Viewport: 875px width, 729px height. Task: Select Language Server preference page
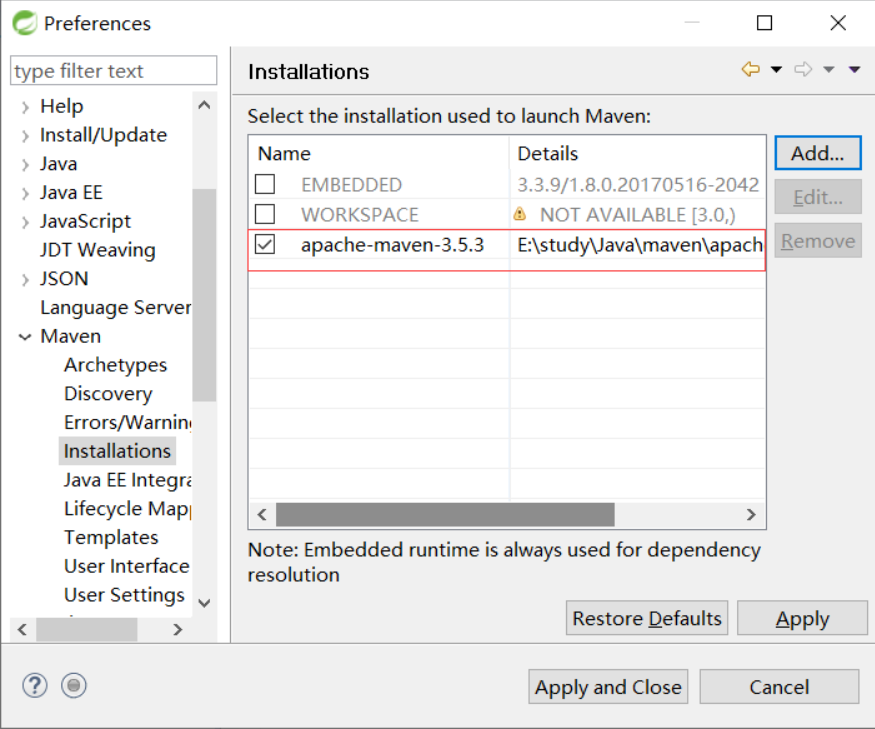coord(116,307)
